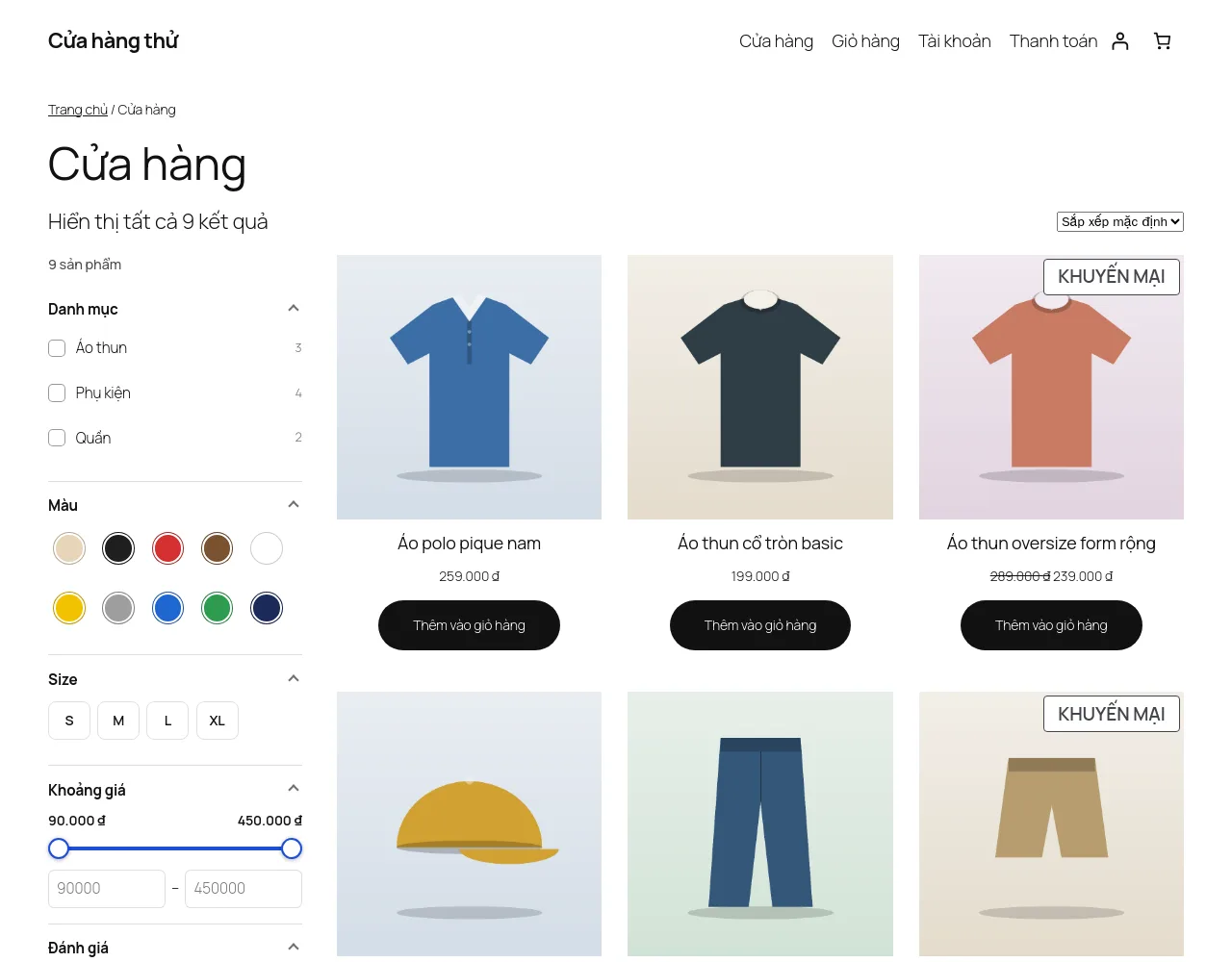
Task: Tick the Áo thun category checkbox
Action: tap(57, 348)
